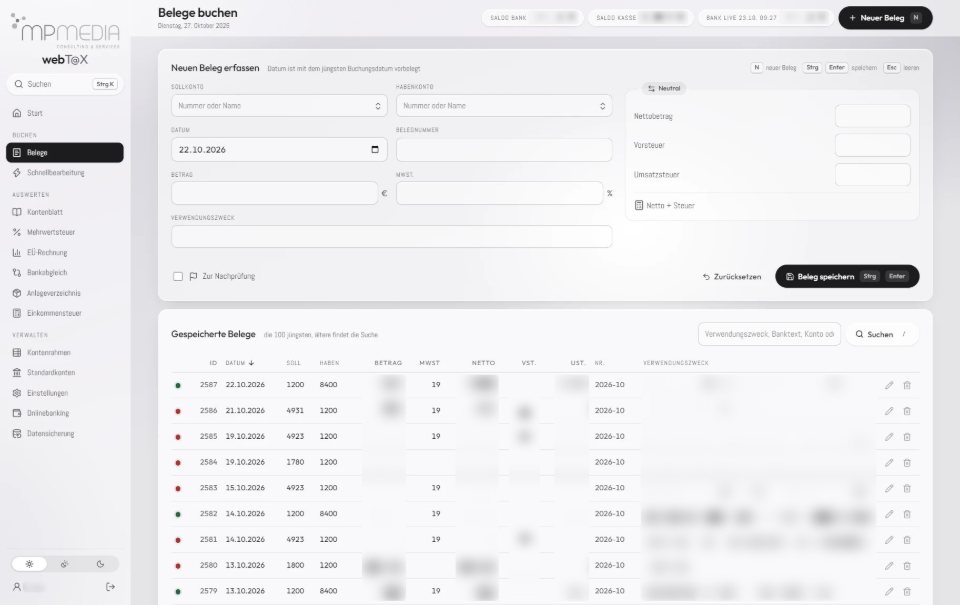Select the automatic theme toggle in the middle
The height and width of the screenshot is (605, 960).
(64, 564)
